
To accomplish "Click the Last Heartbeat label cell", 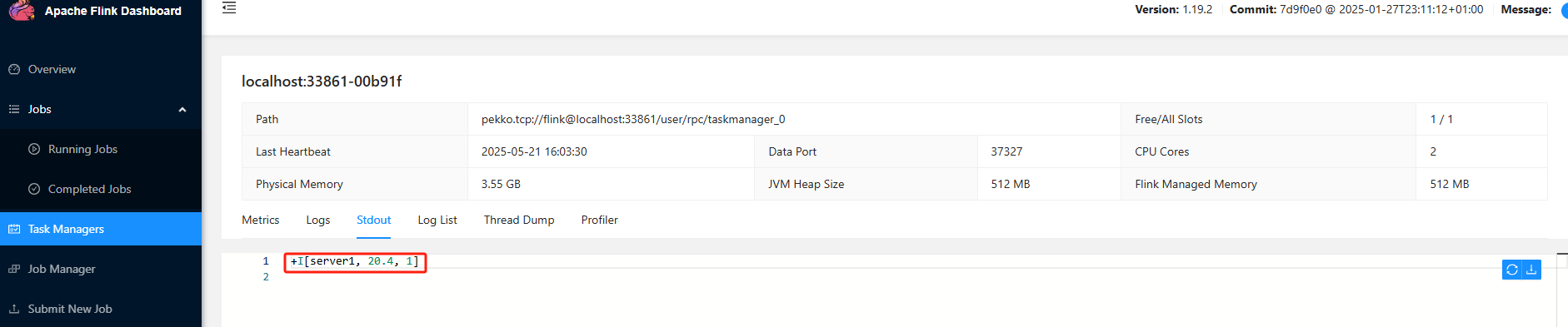I will click(355, 151).
